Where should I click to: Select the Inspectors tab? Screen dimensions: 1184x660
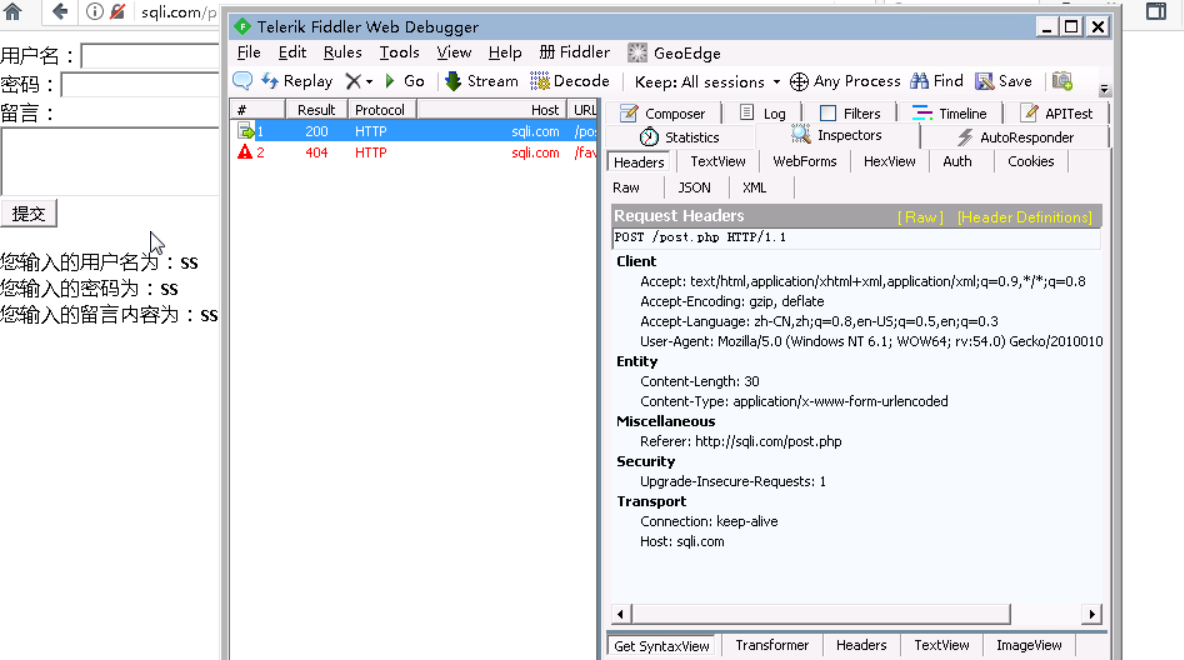pos(837,135)
